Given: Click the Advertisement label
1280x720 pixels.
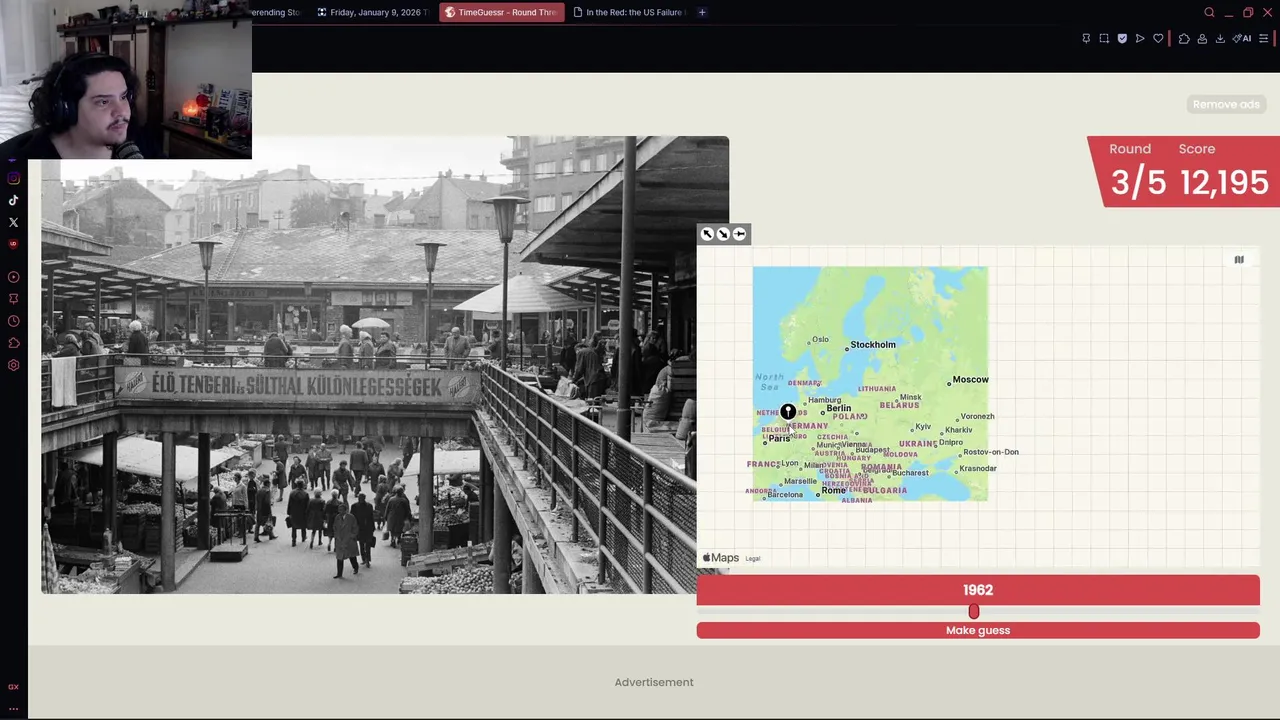Looking at the screenshot, I should click(654, 682).
